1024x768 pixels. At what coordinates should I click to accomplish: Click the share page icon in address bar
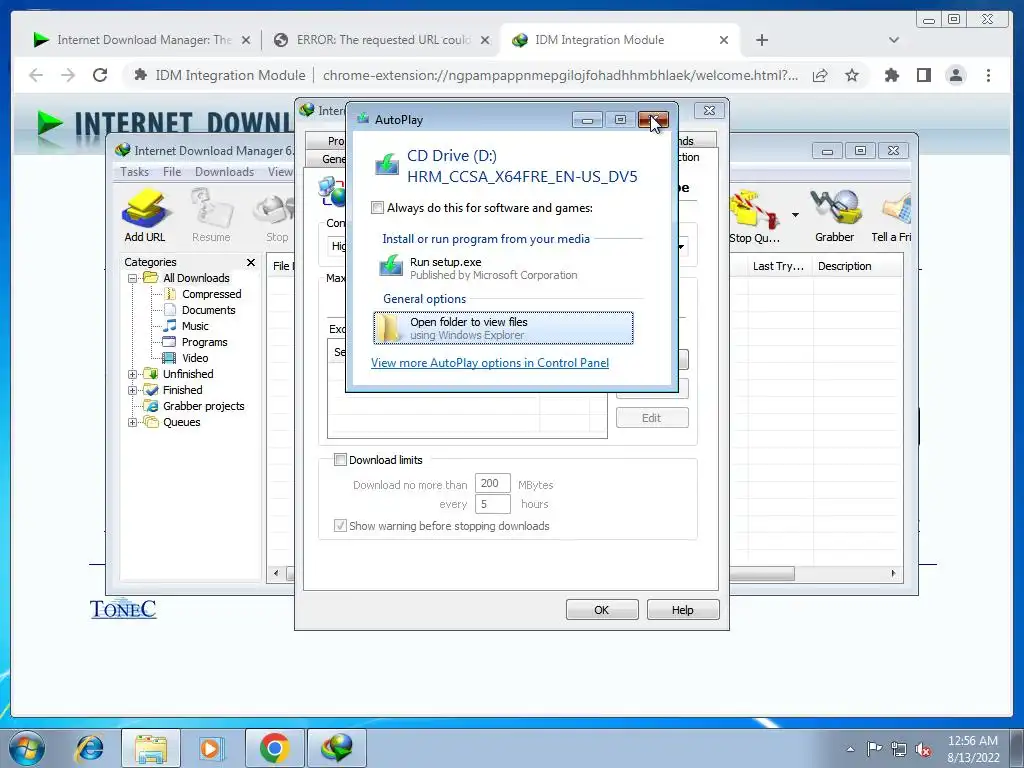820,75
